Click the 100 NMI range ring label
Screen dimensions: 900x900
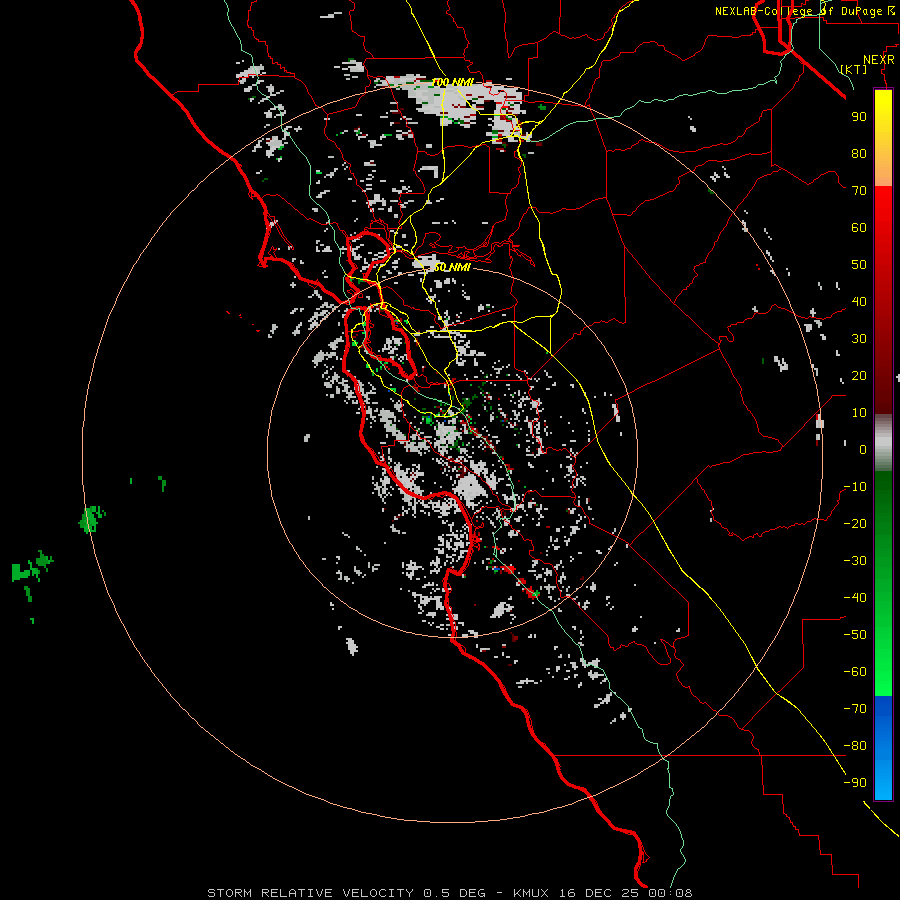[x=452, y=83]
